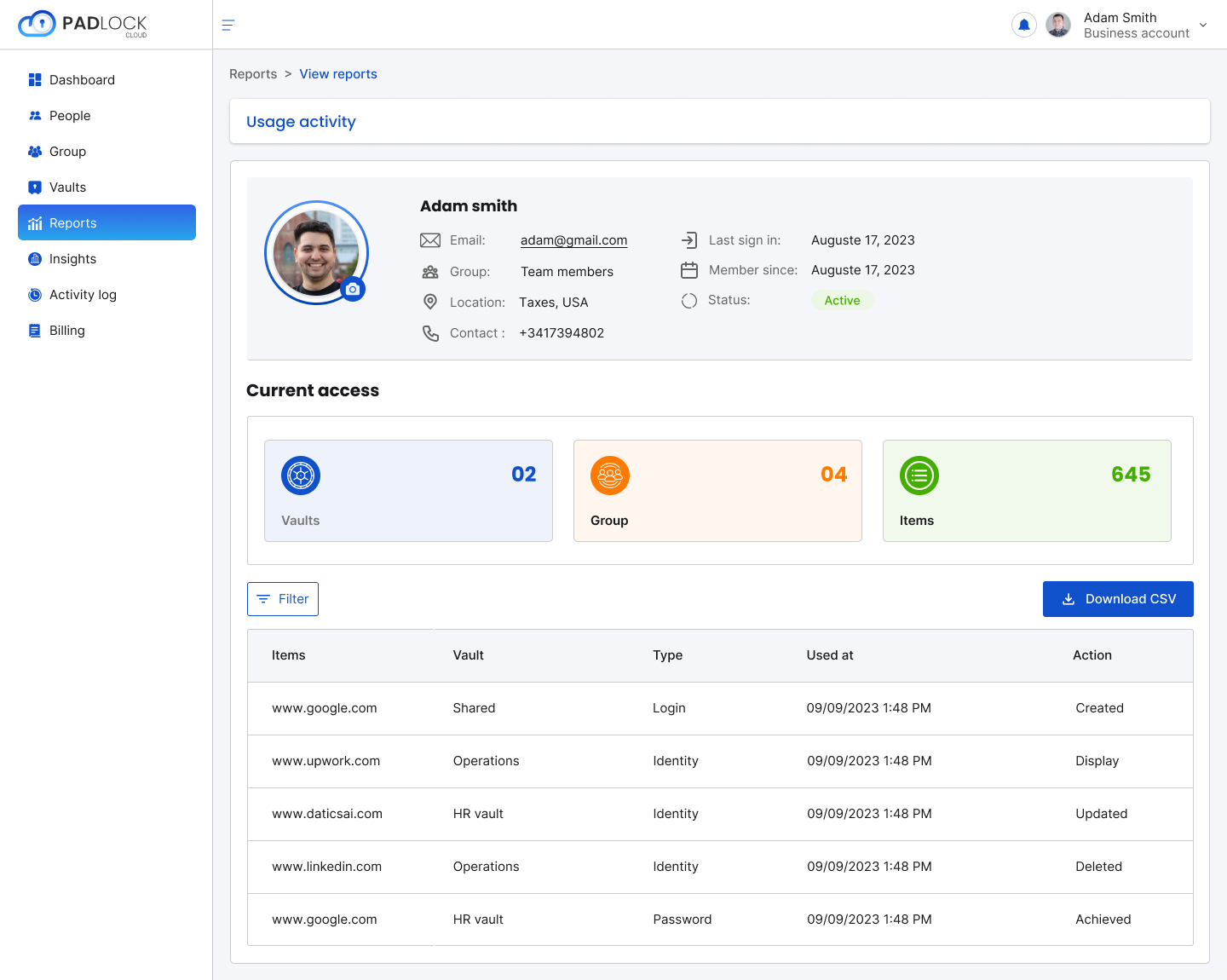This screenshot has height=980, width=1227.
Task: Click the Login type cell
Action: tap(670, 708)
